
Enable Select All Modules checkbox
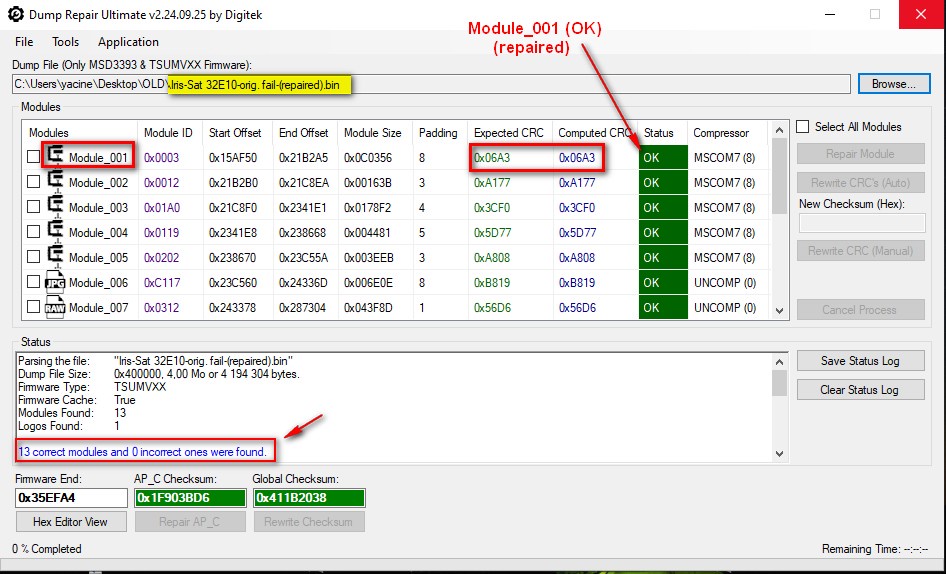(x=802, y=127)
